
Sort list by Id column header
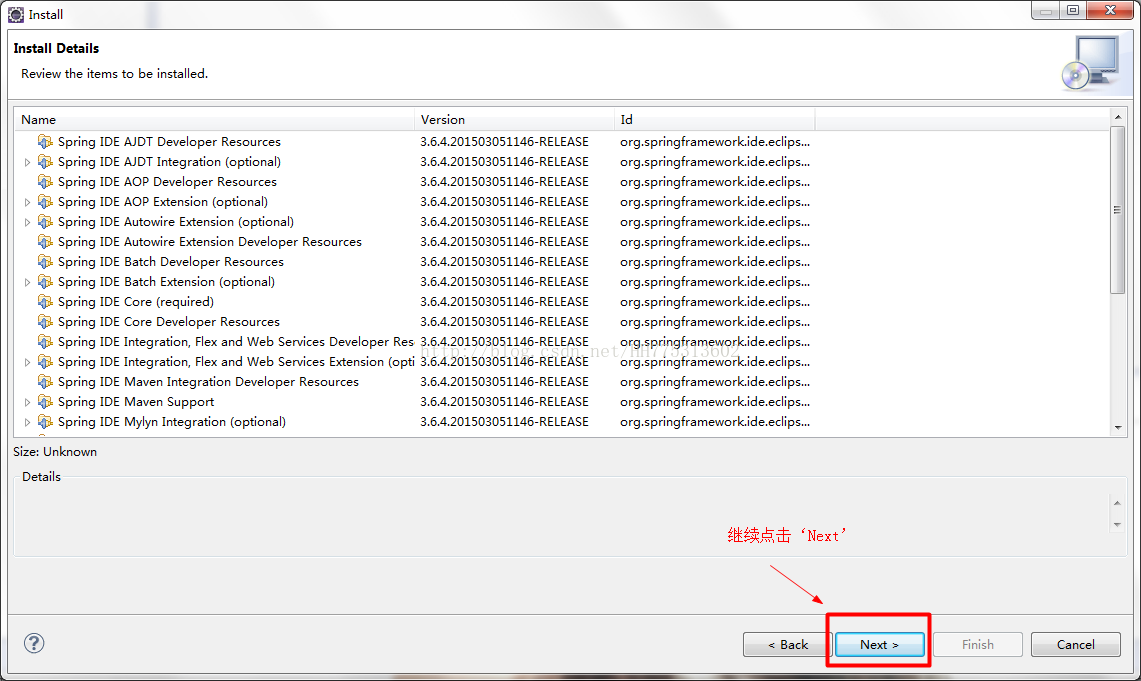(x=715, y=119)
